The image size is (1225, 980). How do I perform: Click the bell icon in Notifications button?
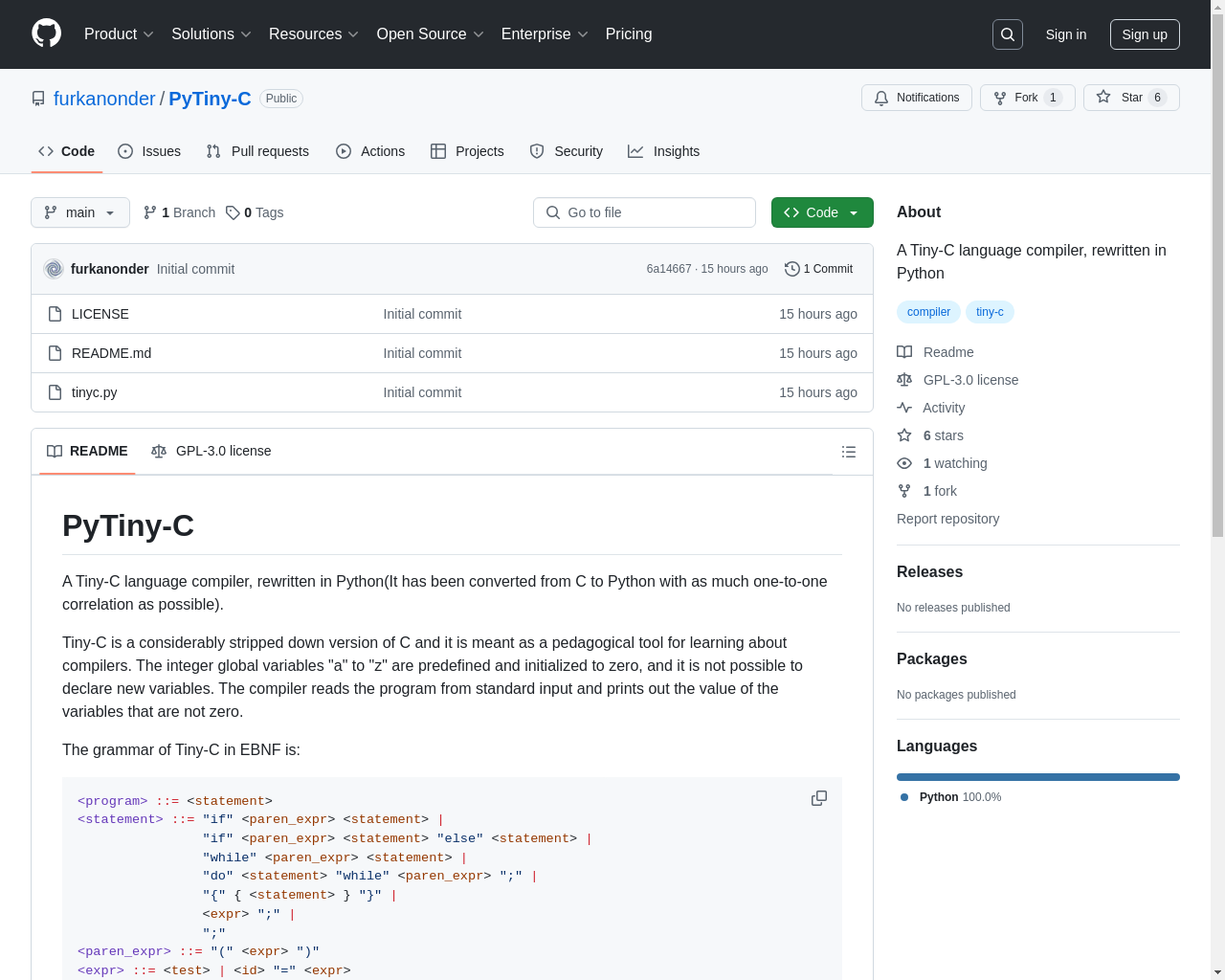point(881,98)
